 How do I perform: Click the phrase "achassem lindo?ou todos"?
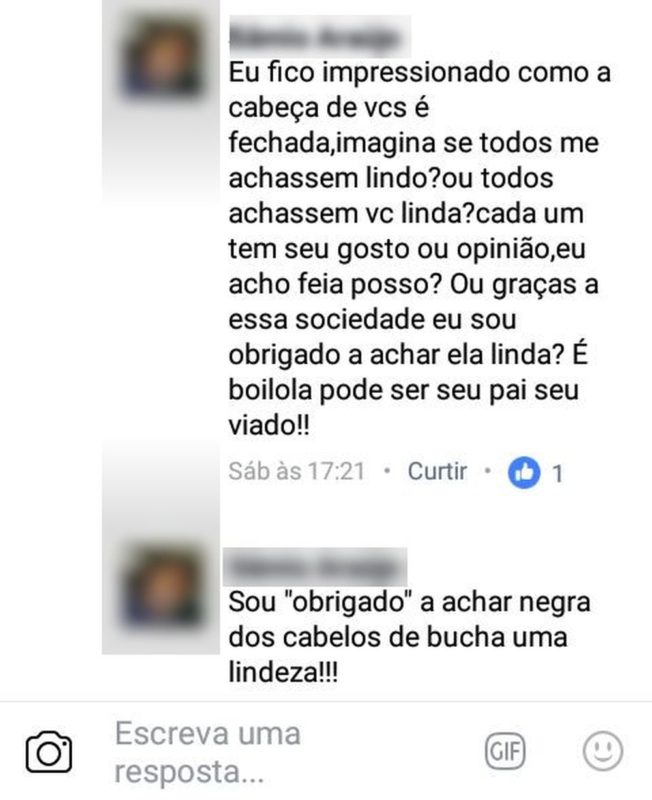tap(391, 179)
